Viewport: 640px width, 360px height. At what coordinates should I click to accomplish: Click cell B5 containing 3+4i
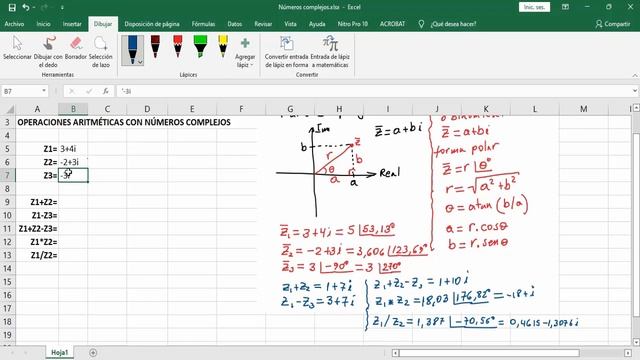coord(73,149)
